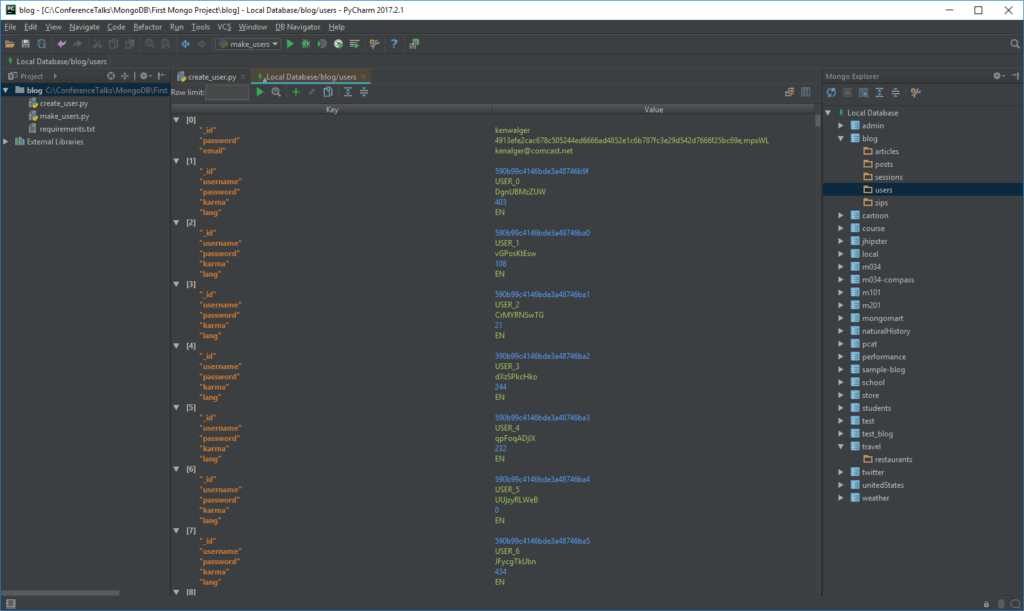Close the create_user.py tab
Viewport: 1024px width, 611px height.
point(243,76)
